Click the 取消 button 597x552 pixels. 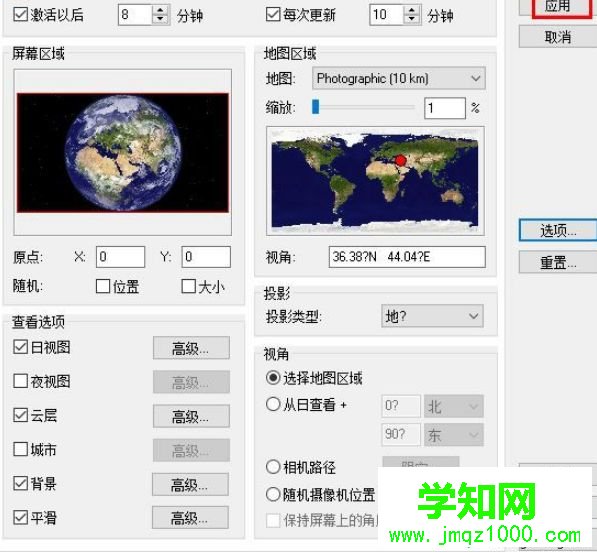(558, 37)
